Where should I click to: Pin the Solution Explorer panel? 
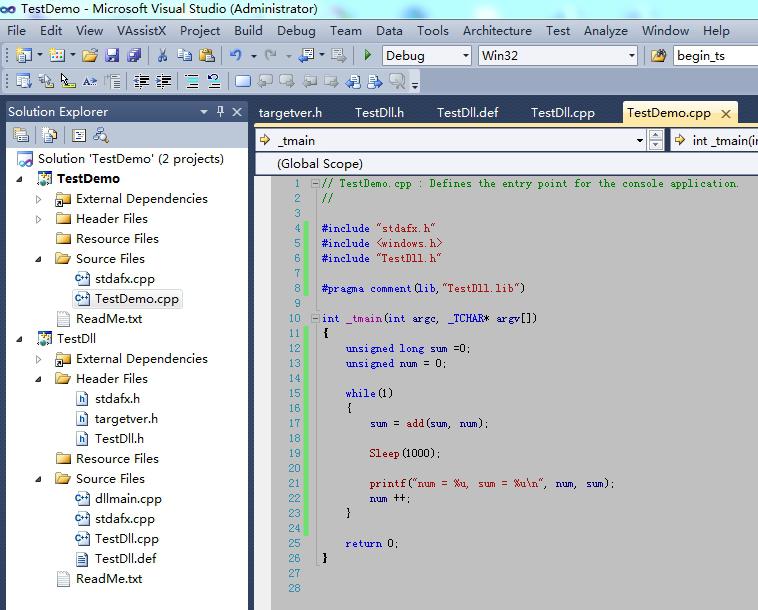click(220, 112)
